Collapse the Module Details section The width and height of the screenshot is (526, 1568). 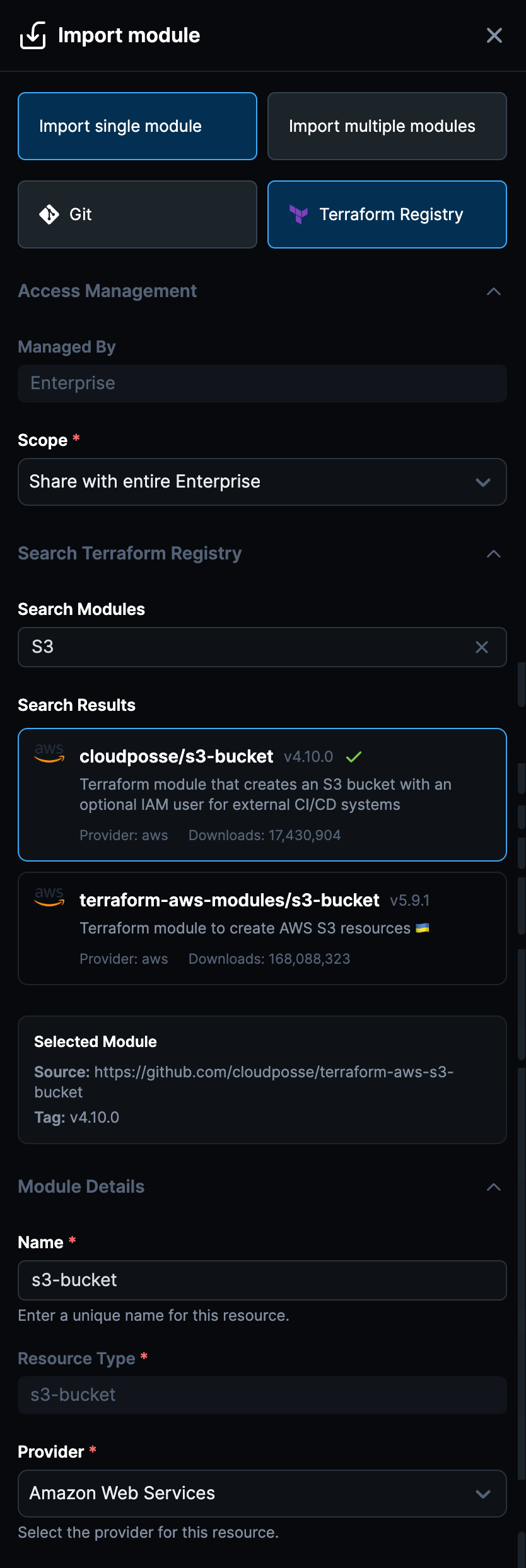494,1186
